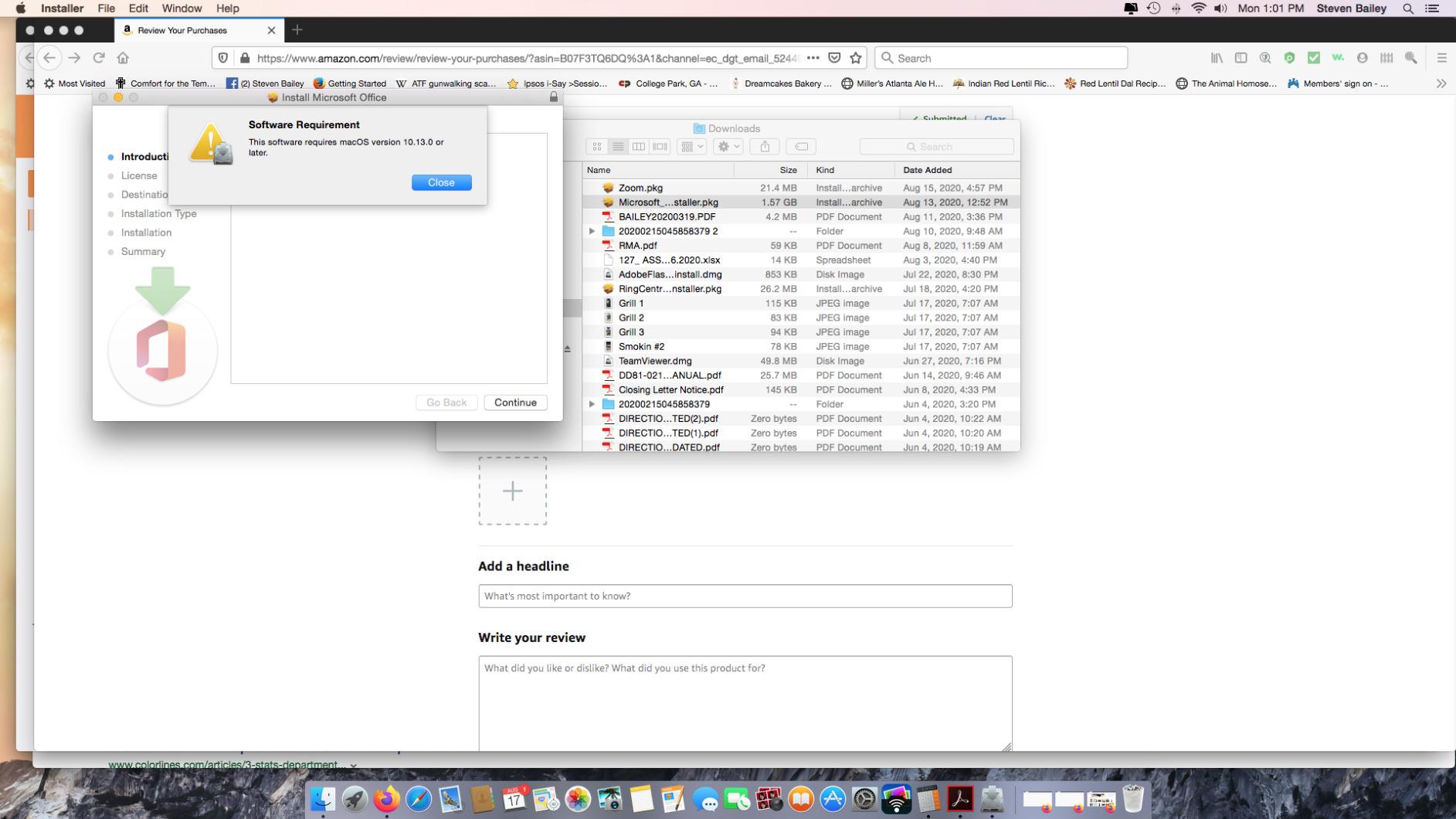Focus the Finder Downloads search field
Image resolution: width=1456 pixels, height=819 pixels.
tap(936, 147)
